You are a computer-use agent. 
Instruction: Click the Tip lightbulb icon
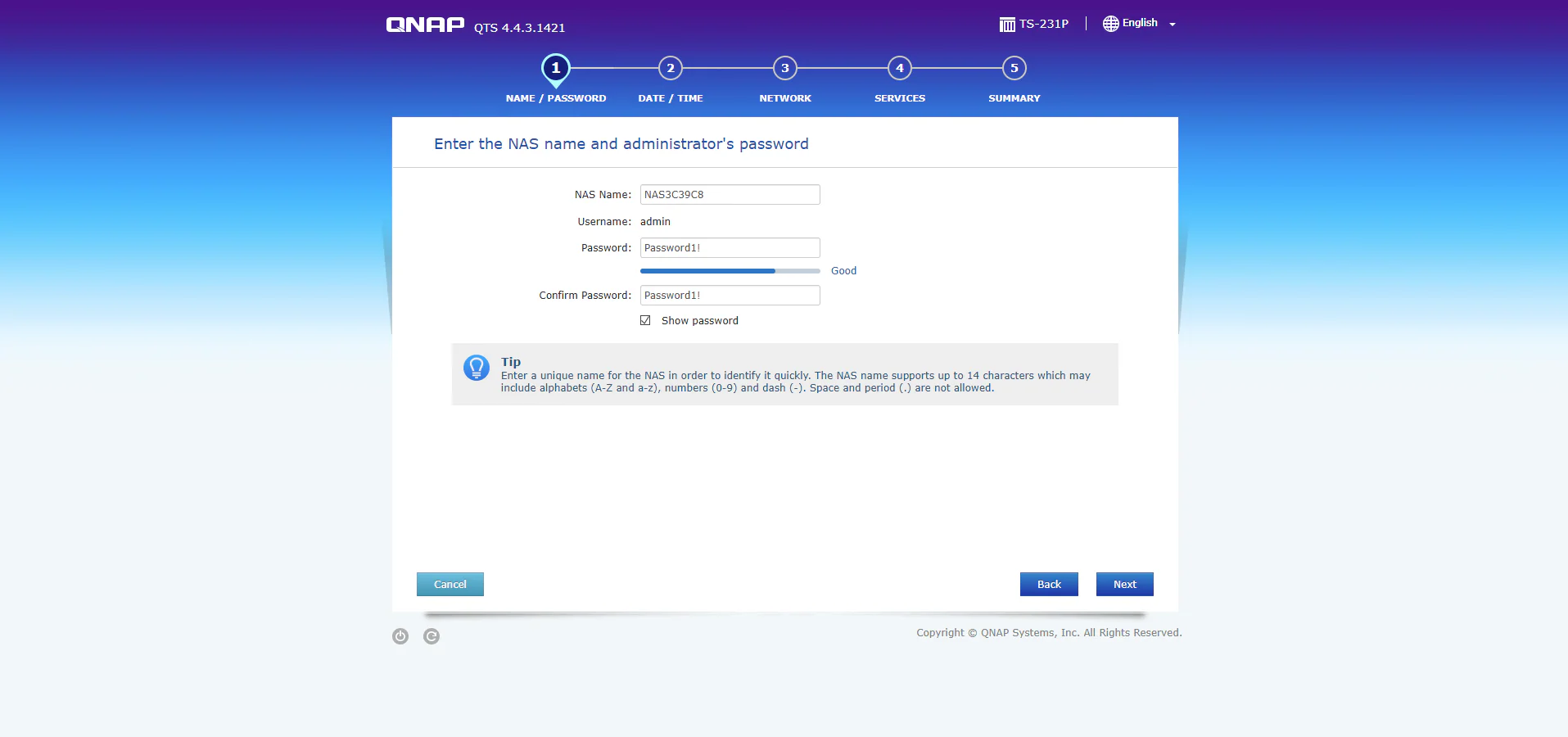[x=477, y=368]
